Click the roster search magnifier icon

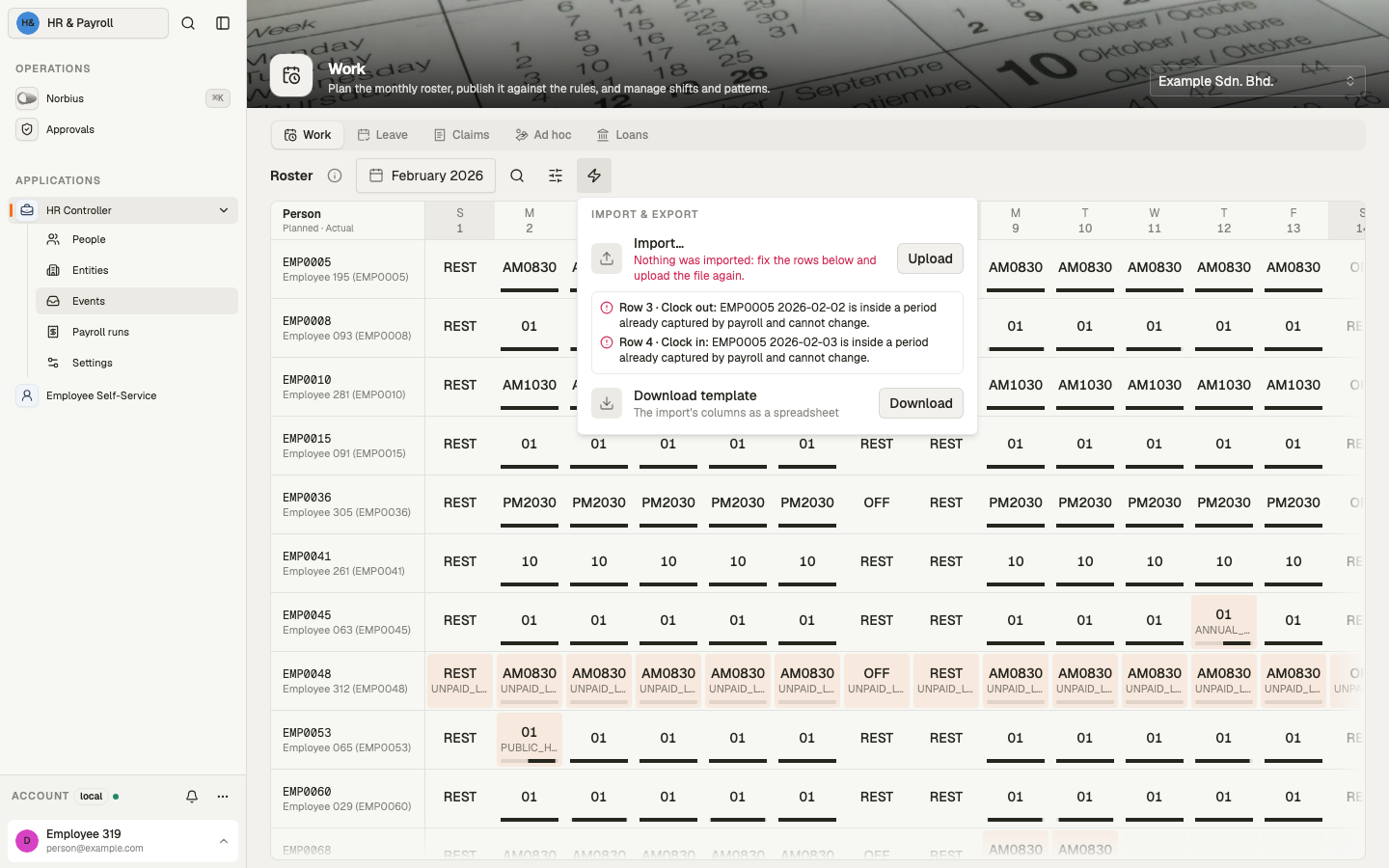517,176
